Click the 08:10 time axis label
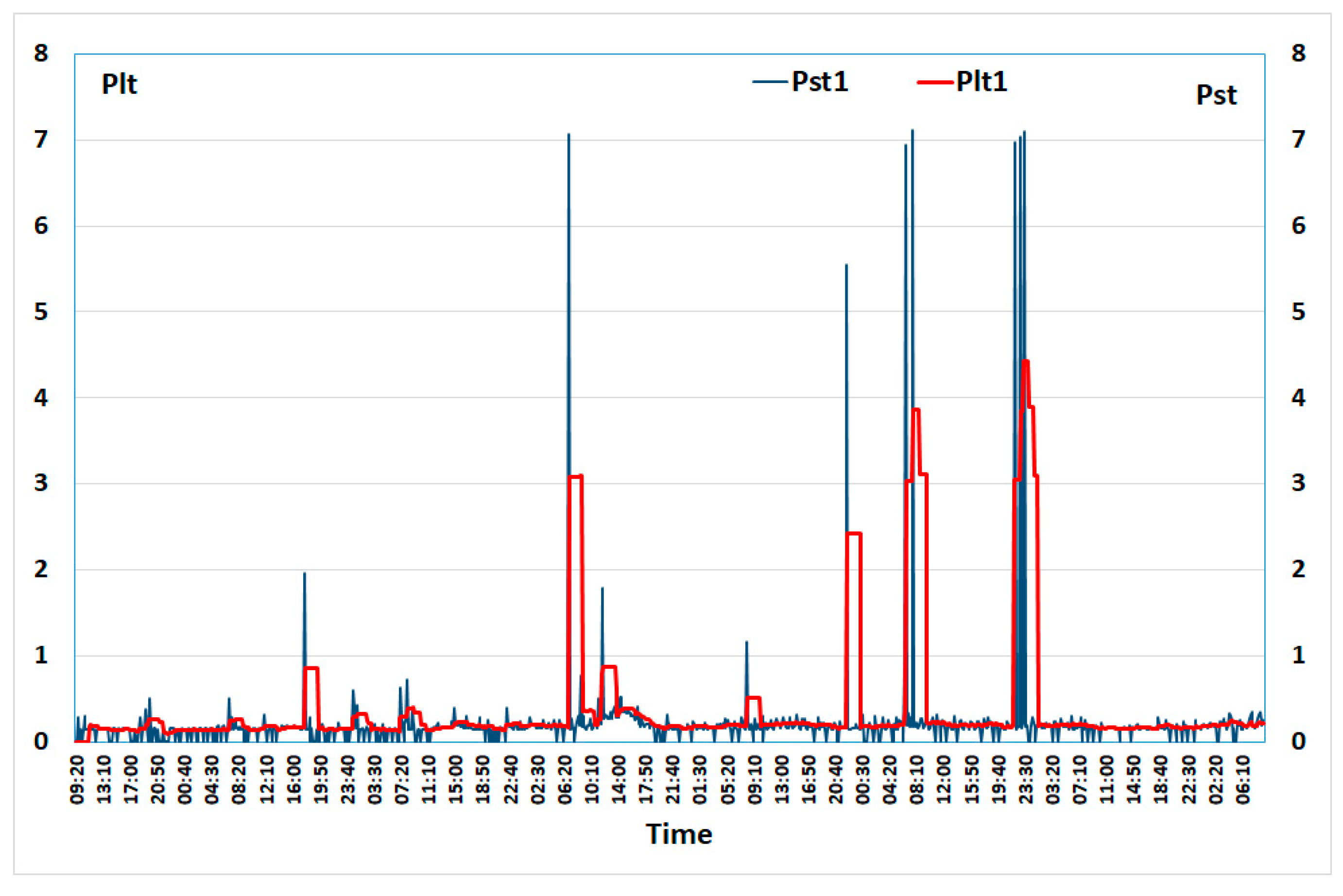The image size is (1343, 896). pyautogui.click(x=918, y=779)
